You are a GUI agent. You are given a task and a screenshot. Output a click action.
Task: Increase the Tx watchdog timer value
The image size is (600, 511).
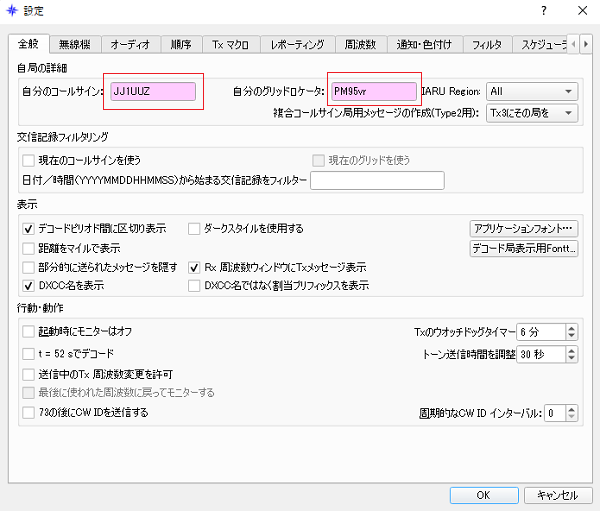tap(572, 328)
